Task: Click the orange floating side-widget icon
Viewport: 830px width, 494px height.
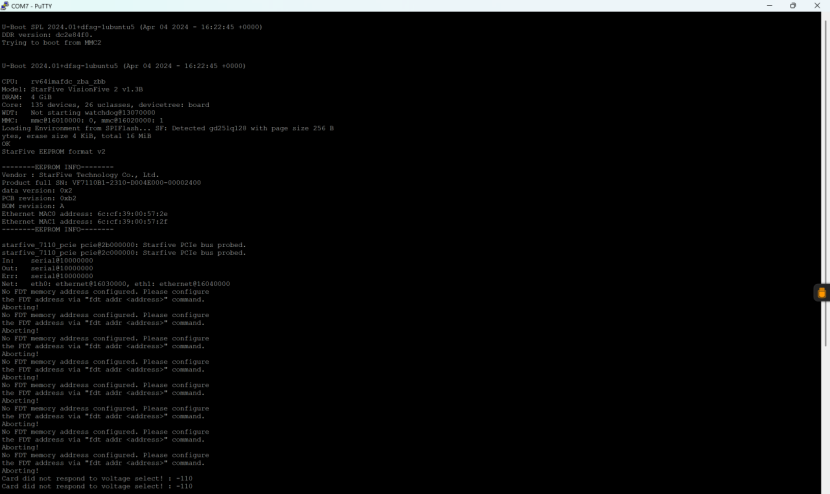Action: [821, 293]
